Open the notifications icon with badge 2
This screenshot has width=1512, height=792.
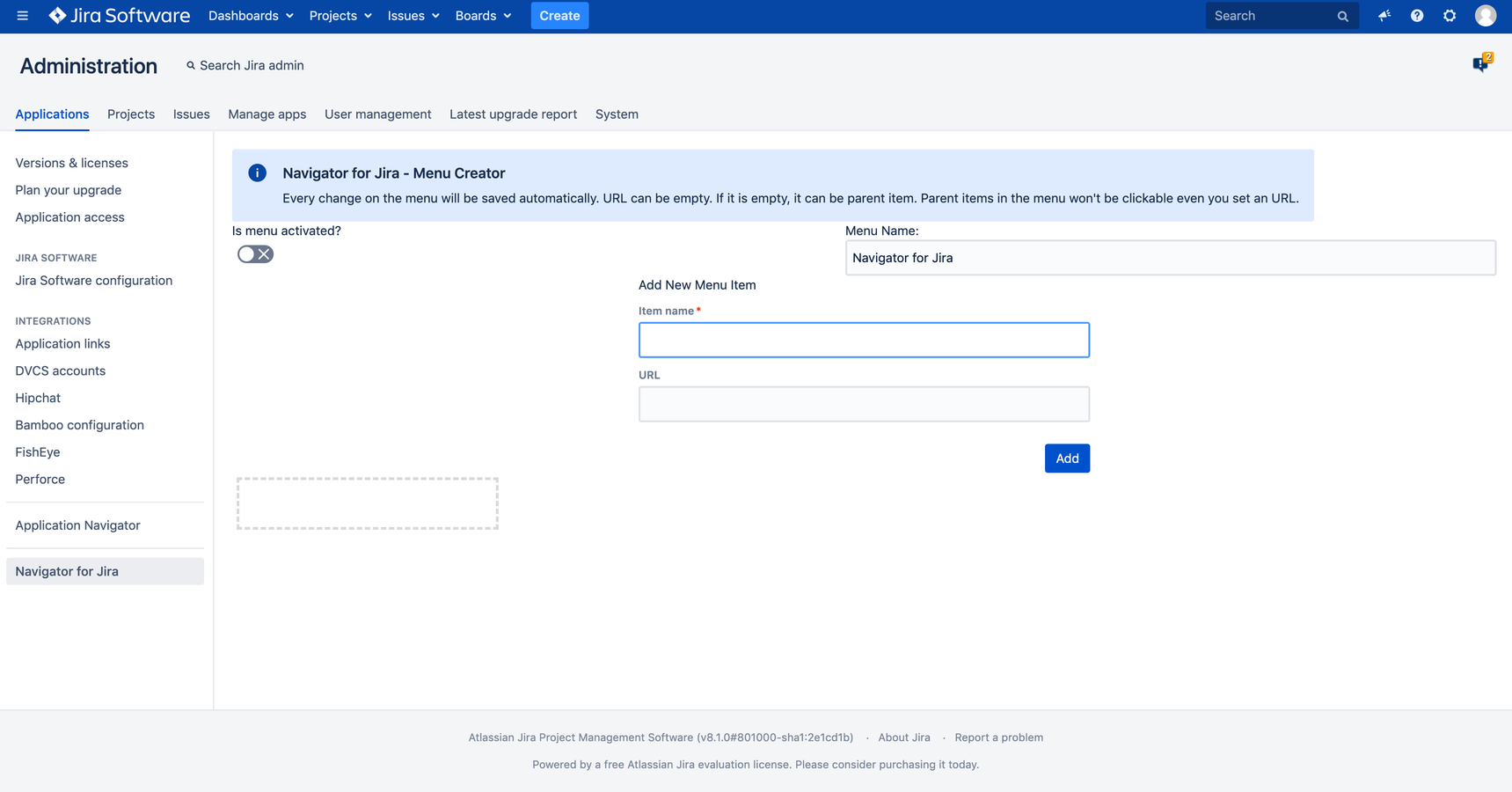pos(1482,63)
